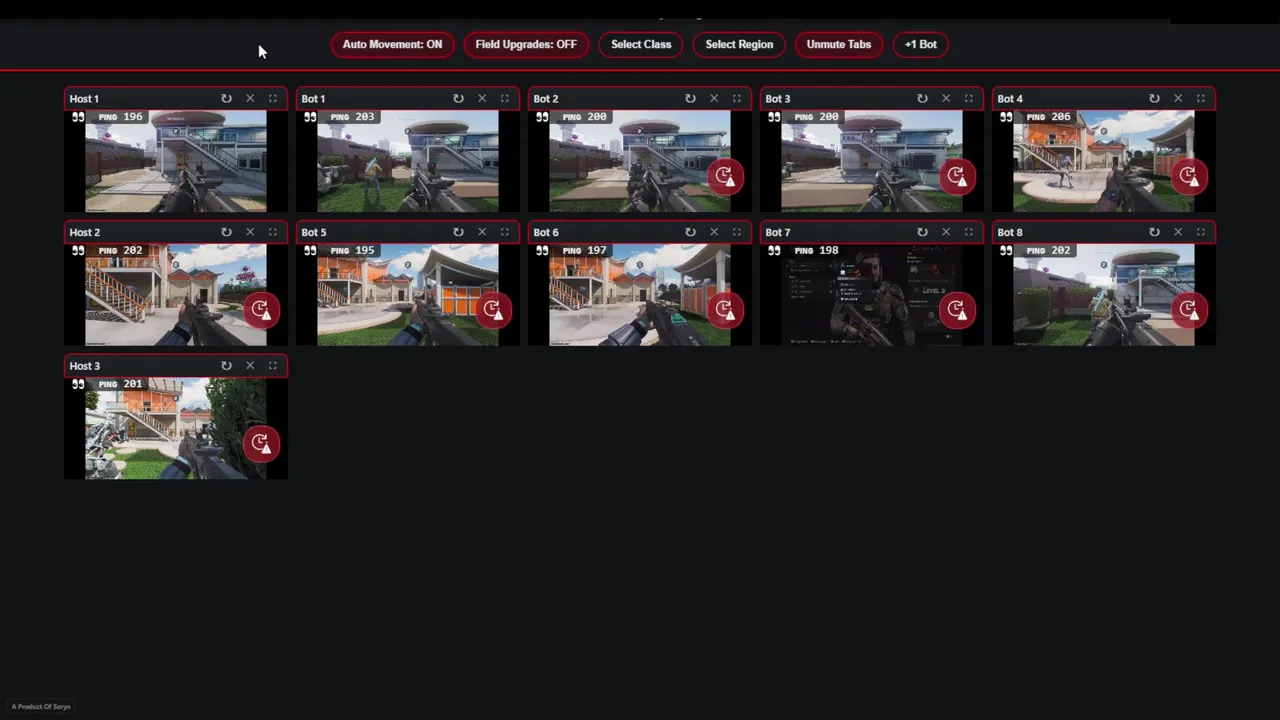Click red timer alert icon on Bot 5

pos(493,310)
